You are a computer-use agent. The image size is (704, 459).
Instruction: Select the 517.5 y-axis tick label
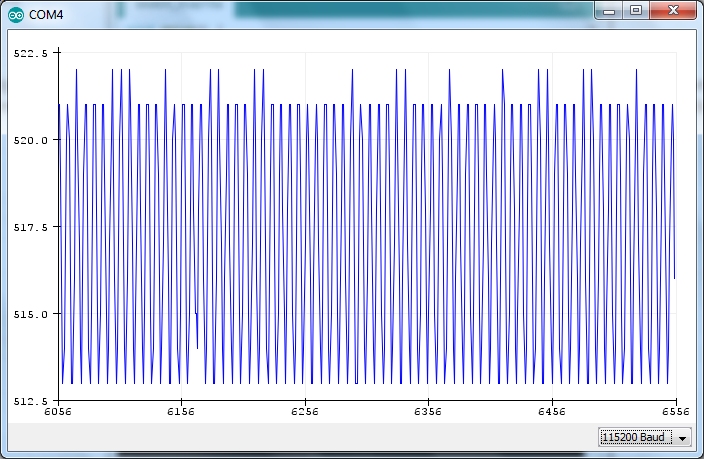[x=29, y=226]
